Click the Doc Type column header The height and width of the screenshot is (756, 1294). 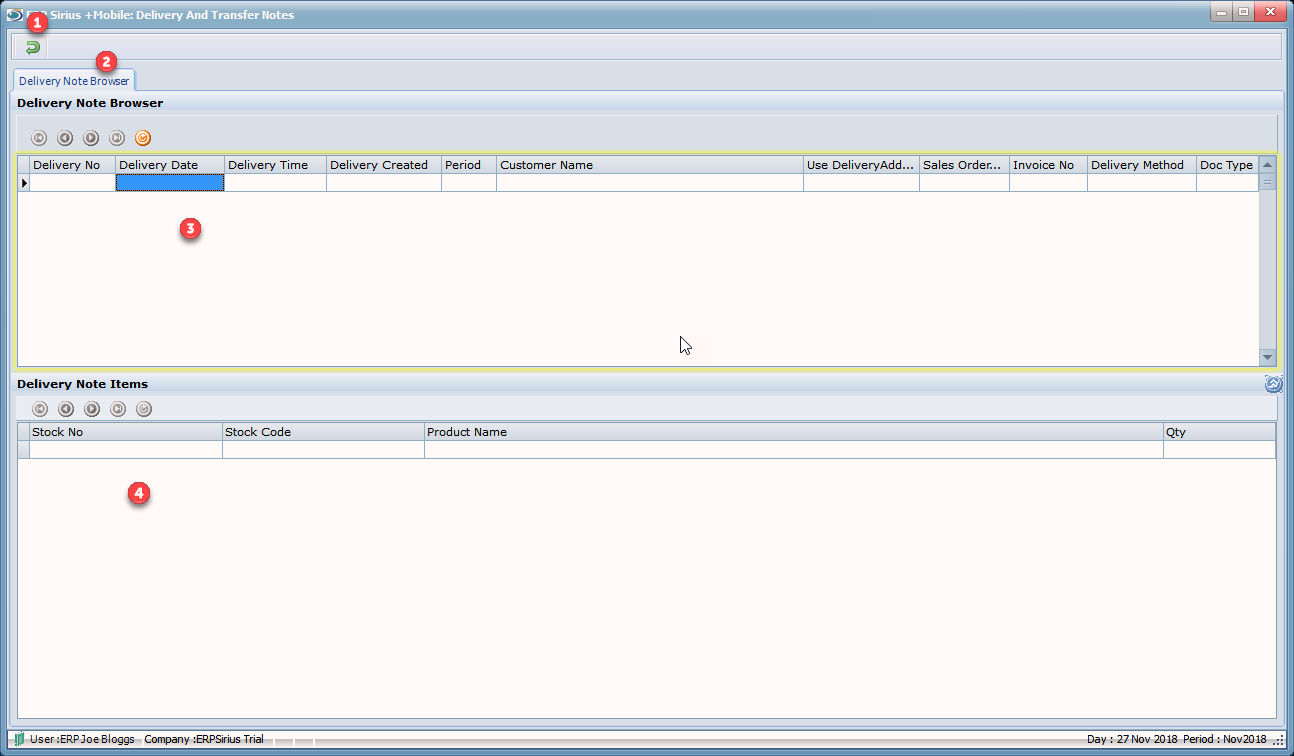tap(1227, 165)
